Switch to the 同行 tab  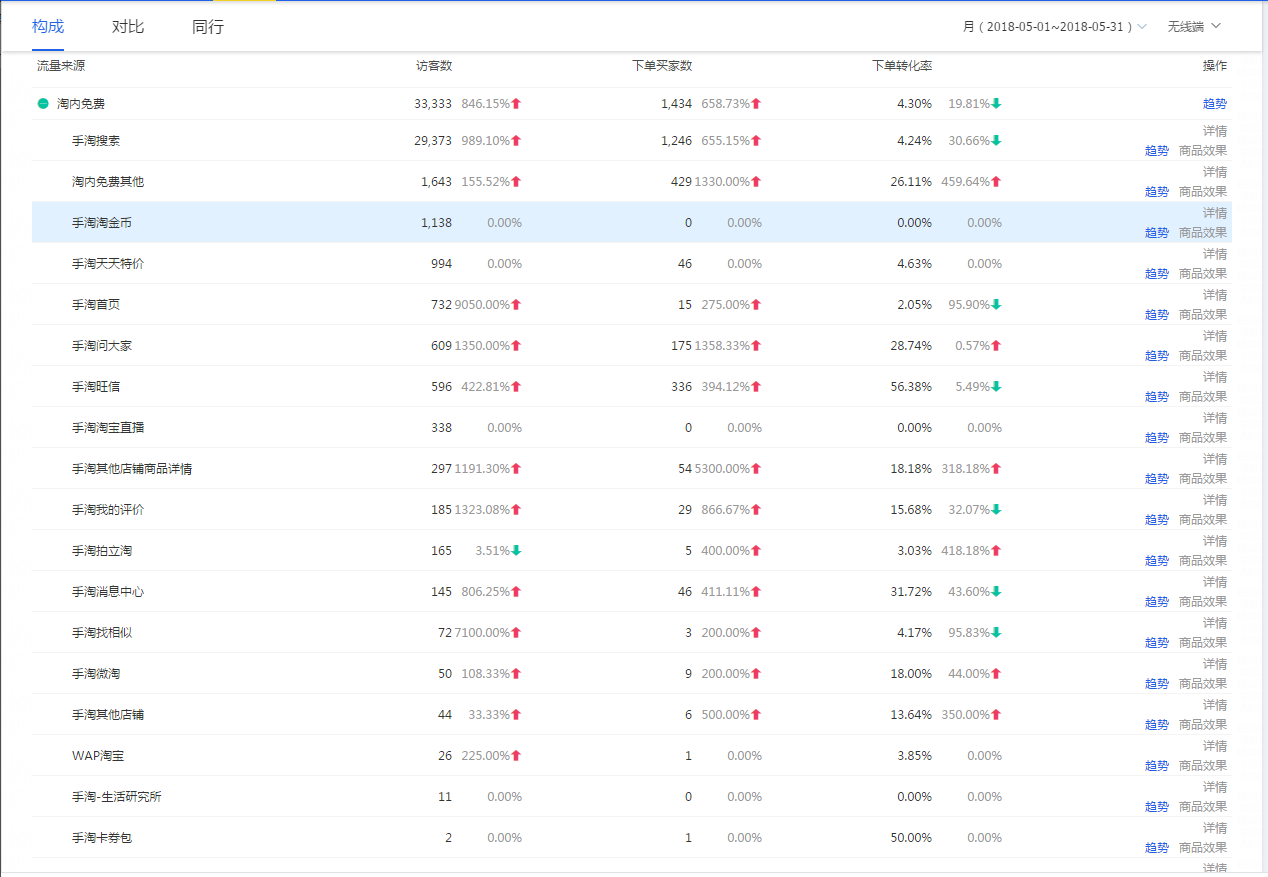[208, 27]
